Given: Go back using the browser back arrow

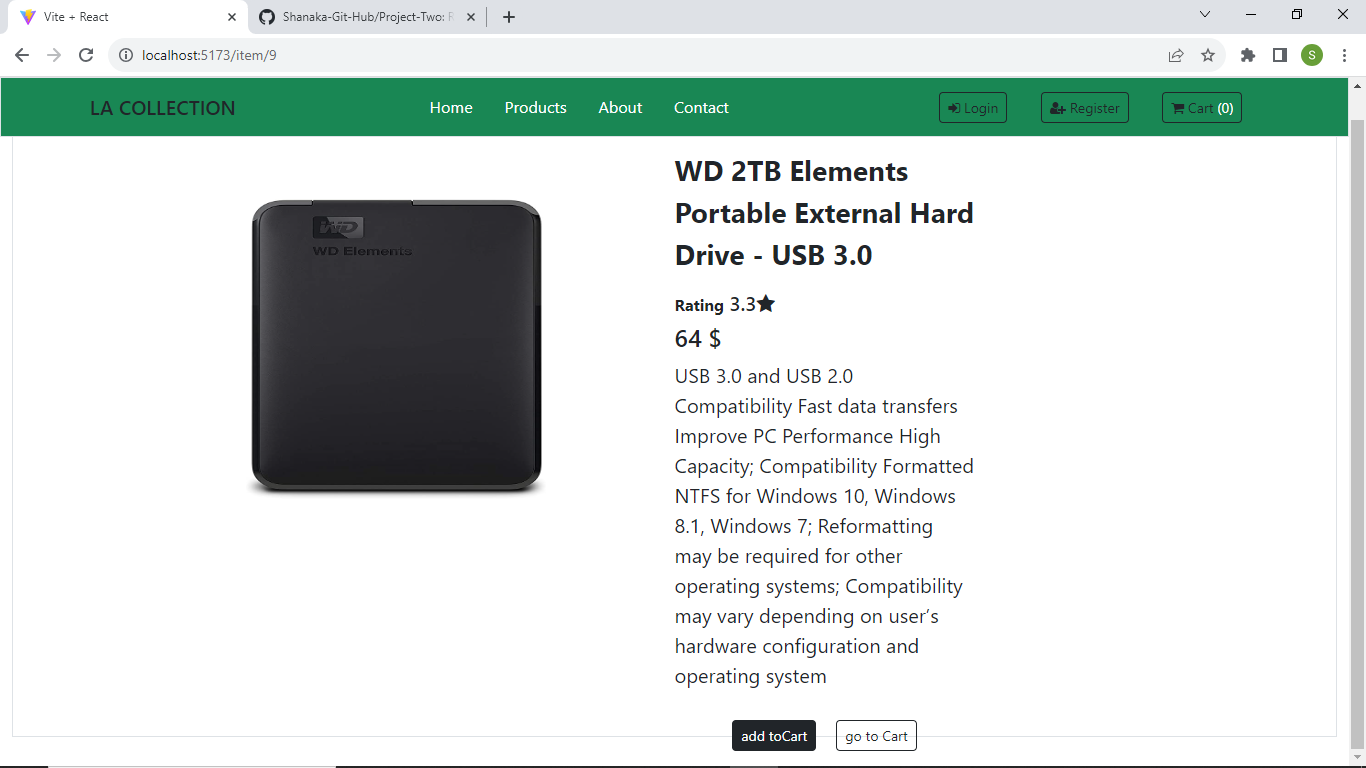Looking at the screenshot, I should 22,55.
